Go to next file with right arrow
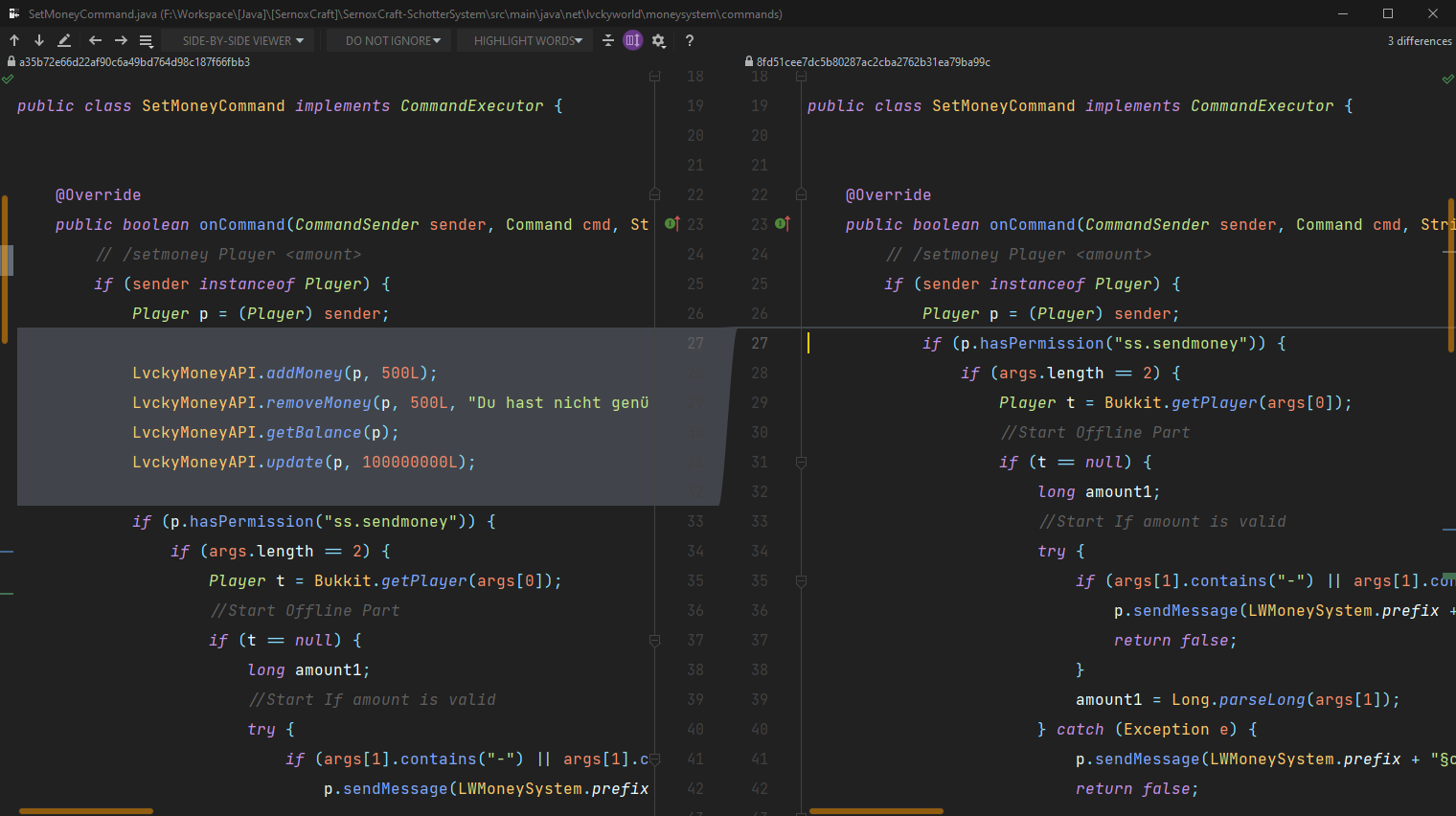 121,40
